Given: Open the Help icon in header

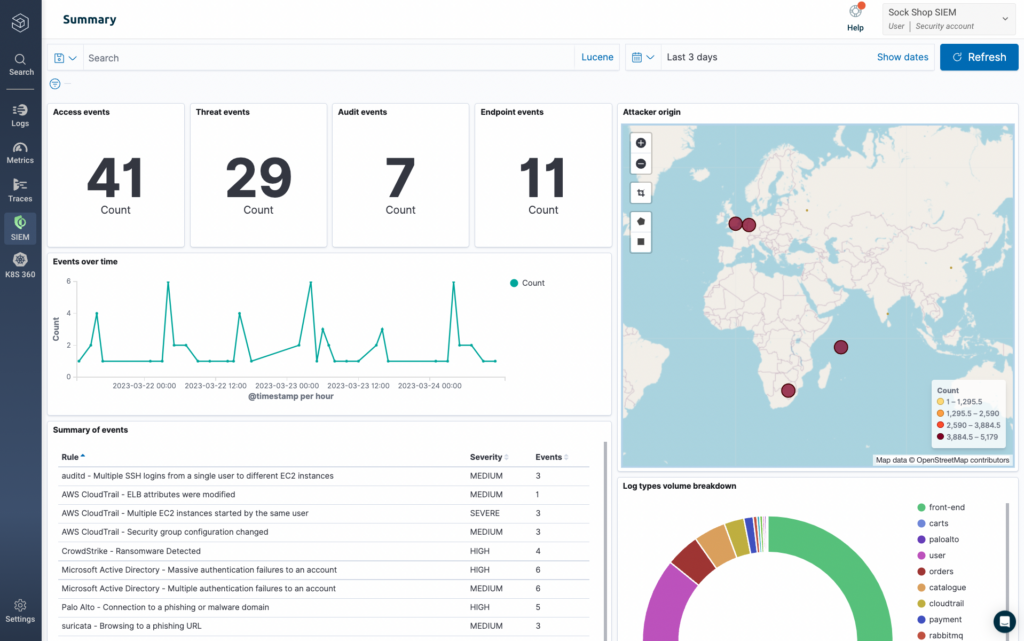Looking at the screenshot, I should click(856, 18).
